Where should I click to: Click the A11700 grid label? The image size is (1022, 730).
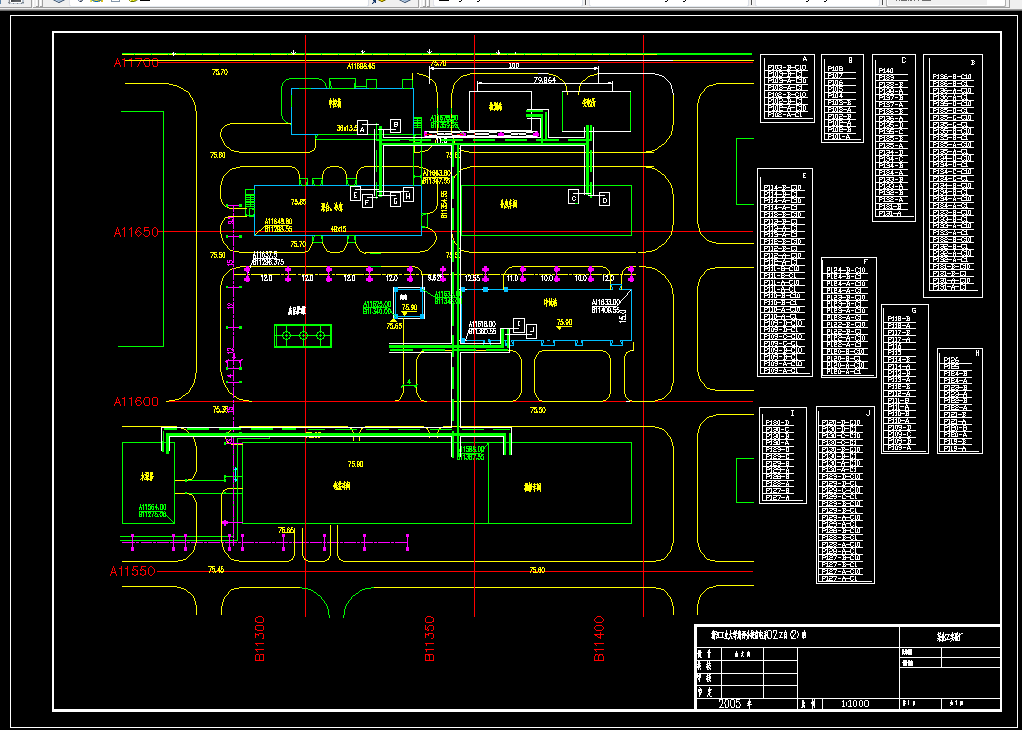[136, 63]
